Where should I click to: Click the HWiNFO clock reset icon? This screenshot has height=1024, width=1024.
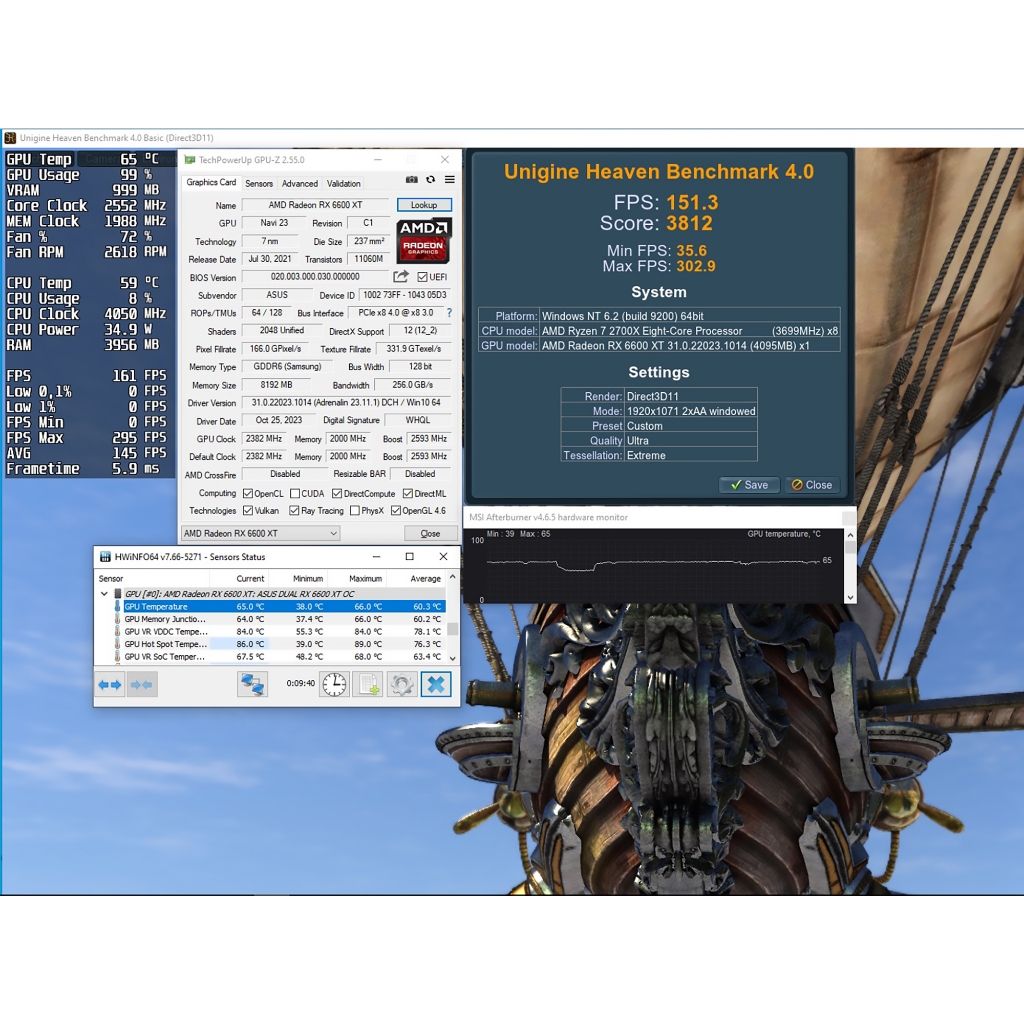click(334, 684)
